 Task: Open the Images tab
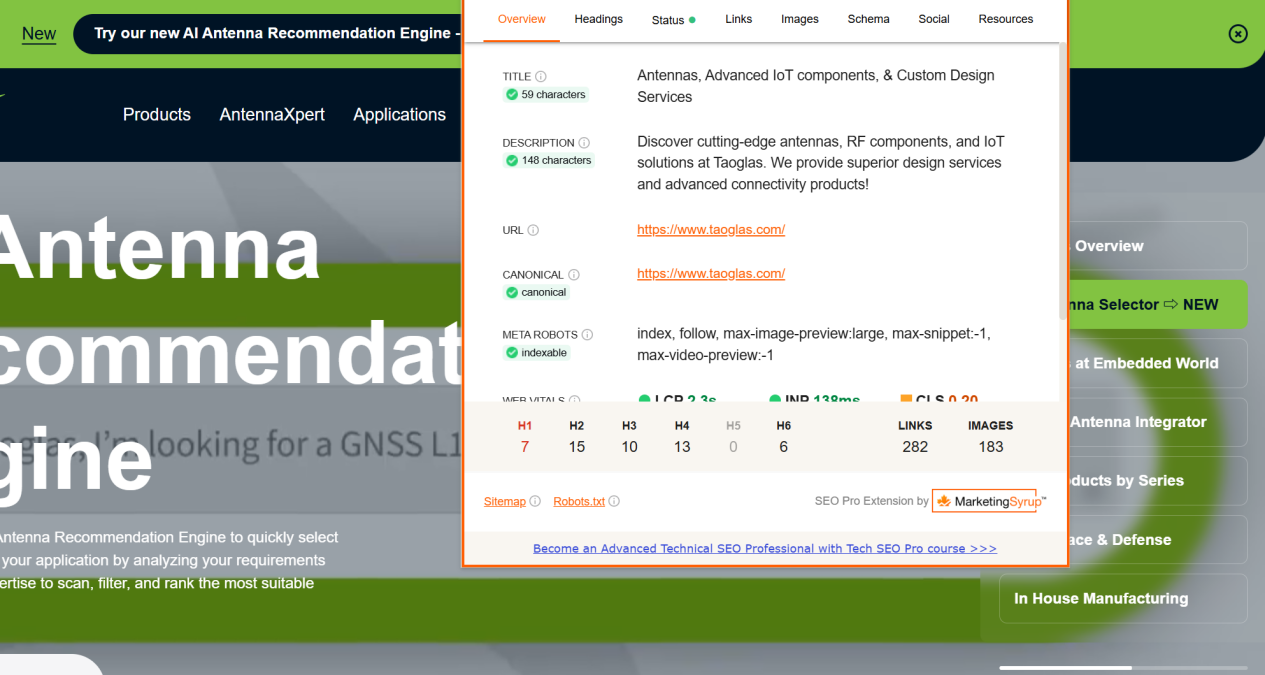coord(800,19)
